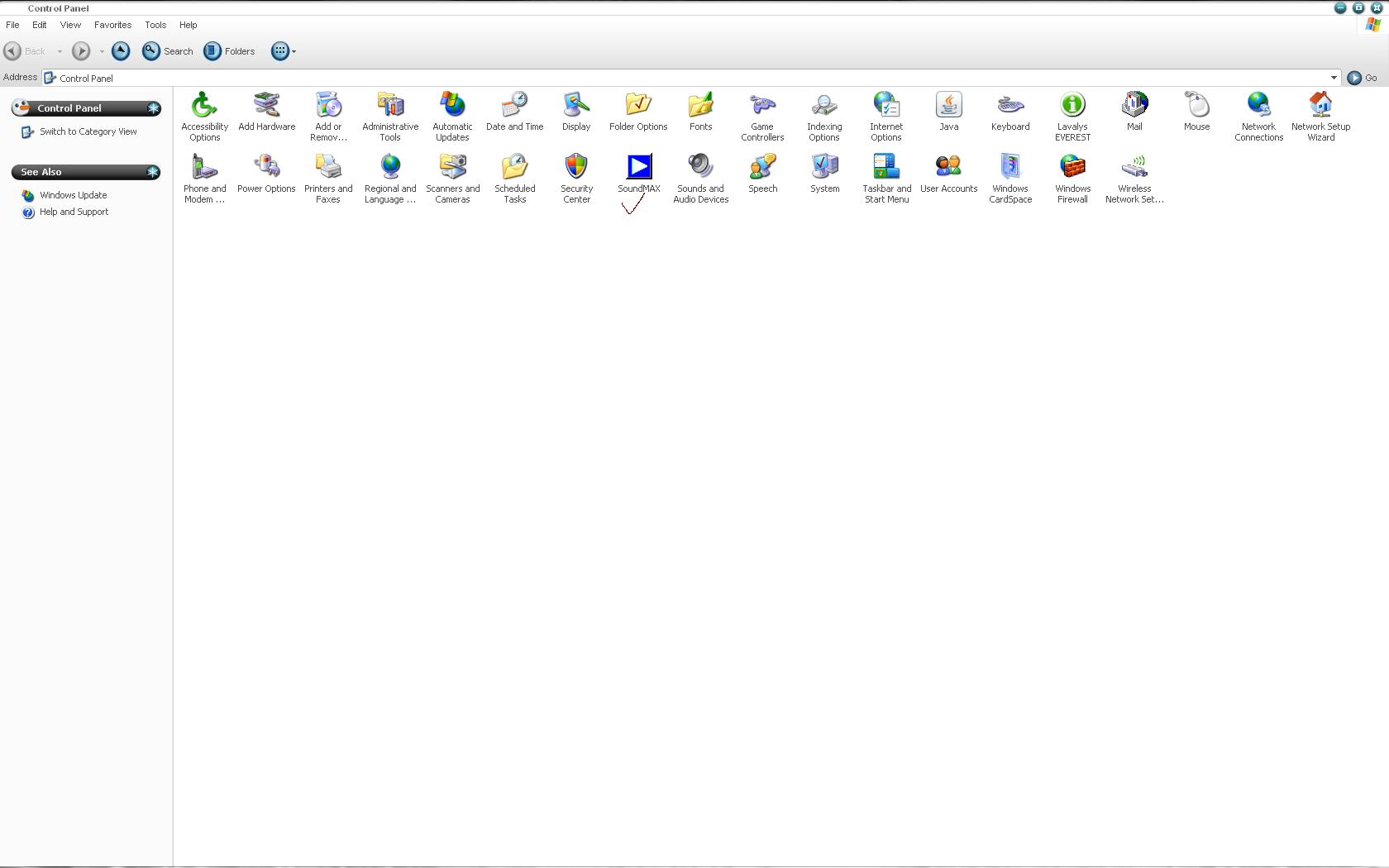
Task: Expand the Address bar dropdown arrow
Action: pos(1334,78)
